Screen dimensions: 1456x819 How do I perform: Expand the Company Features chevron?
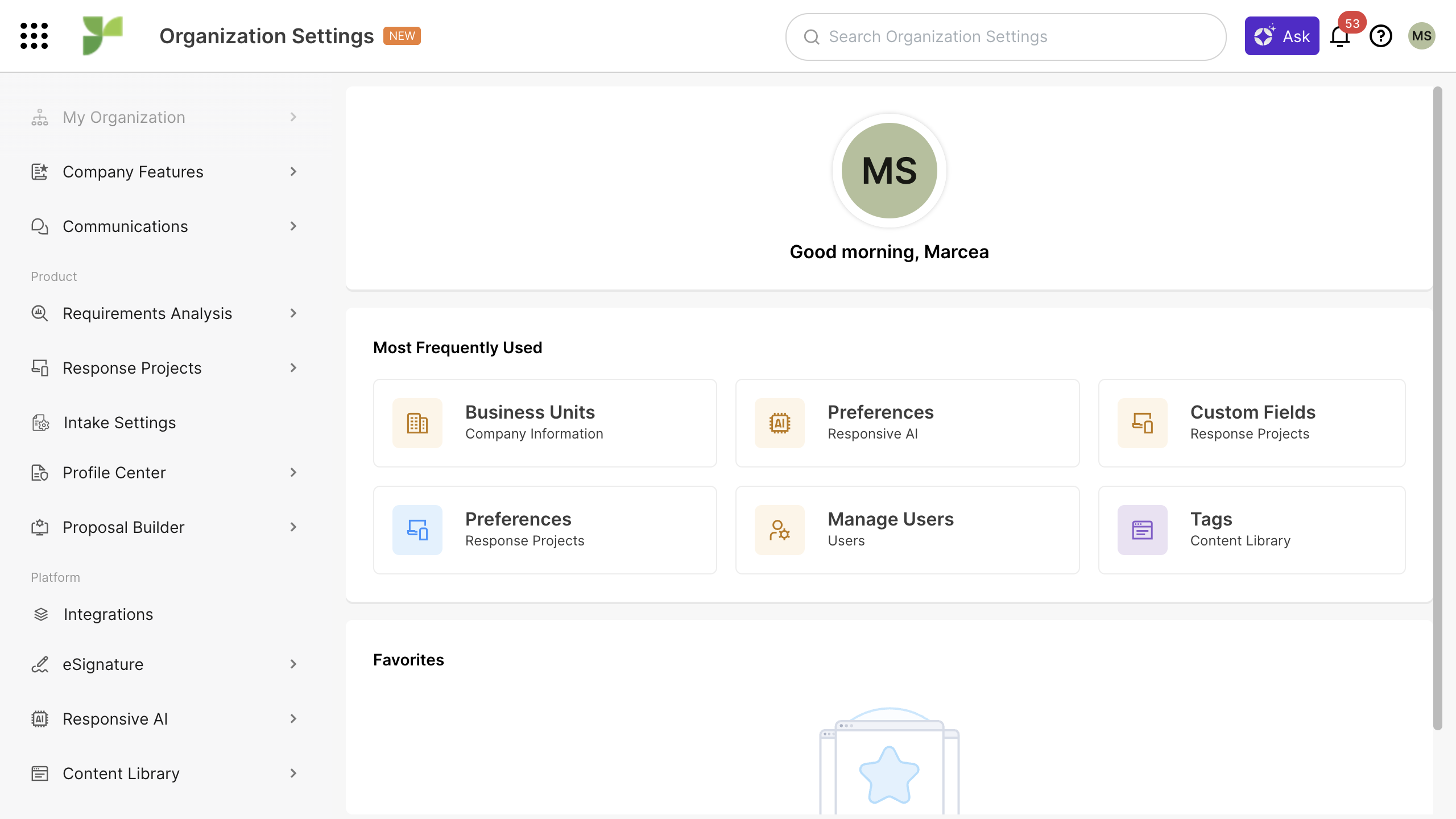click(293, 172)
